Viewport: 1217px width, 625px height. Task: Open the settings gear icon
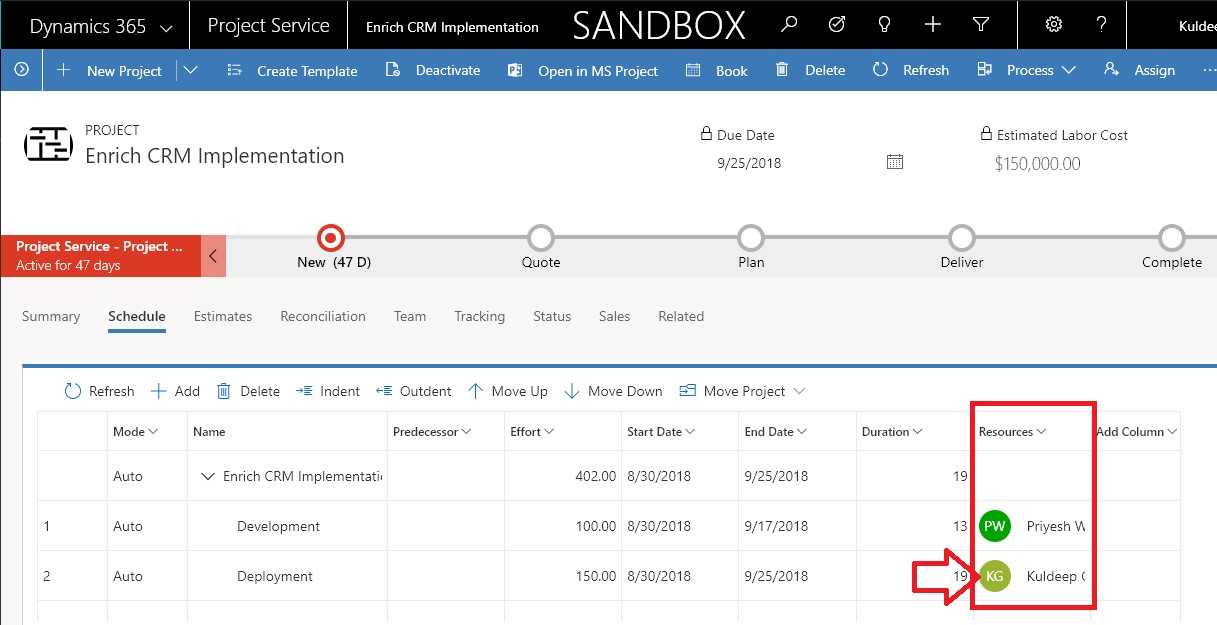pos(1054,24)
